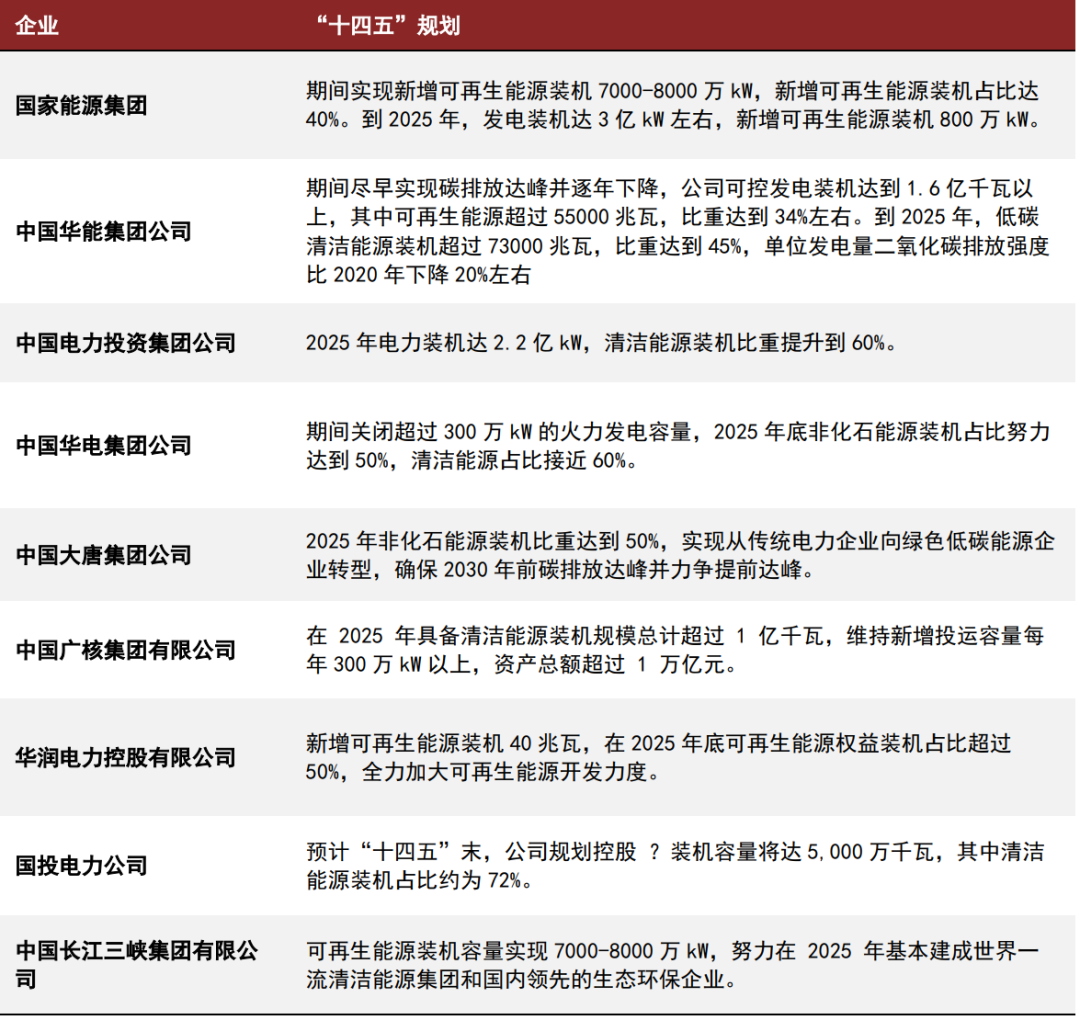Select the 国家能源集团 company cell
1080x1020 pixels.
click(x=81, y=105)
